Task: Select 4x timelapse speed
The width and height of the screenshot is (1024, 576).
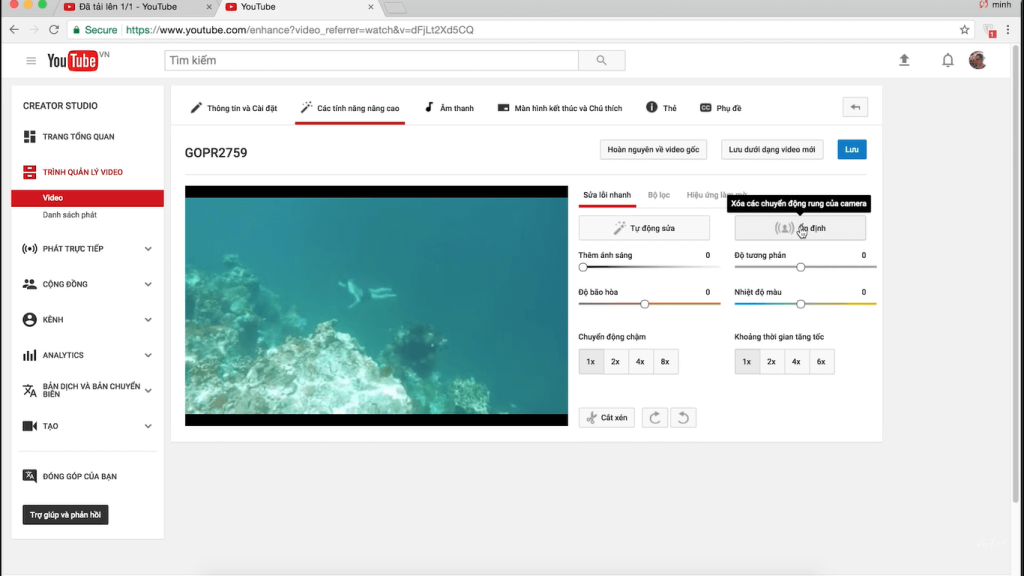Action: click(796, 362)
